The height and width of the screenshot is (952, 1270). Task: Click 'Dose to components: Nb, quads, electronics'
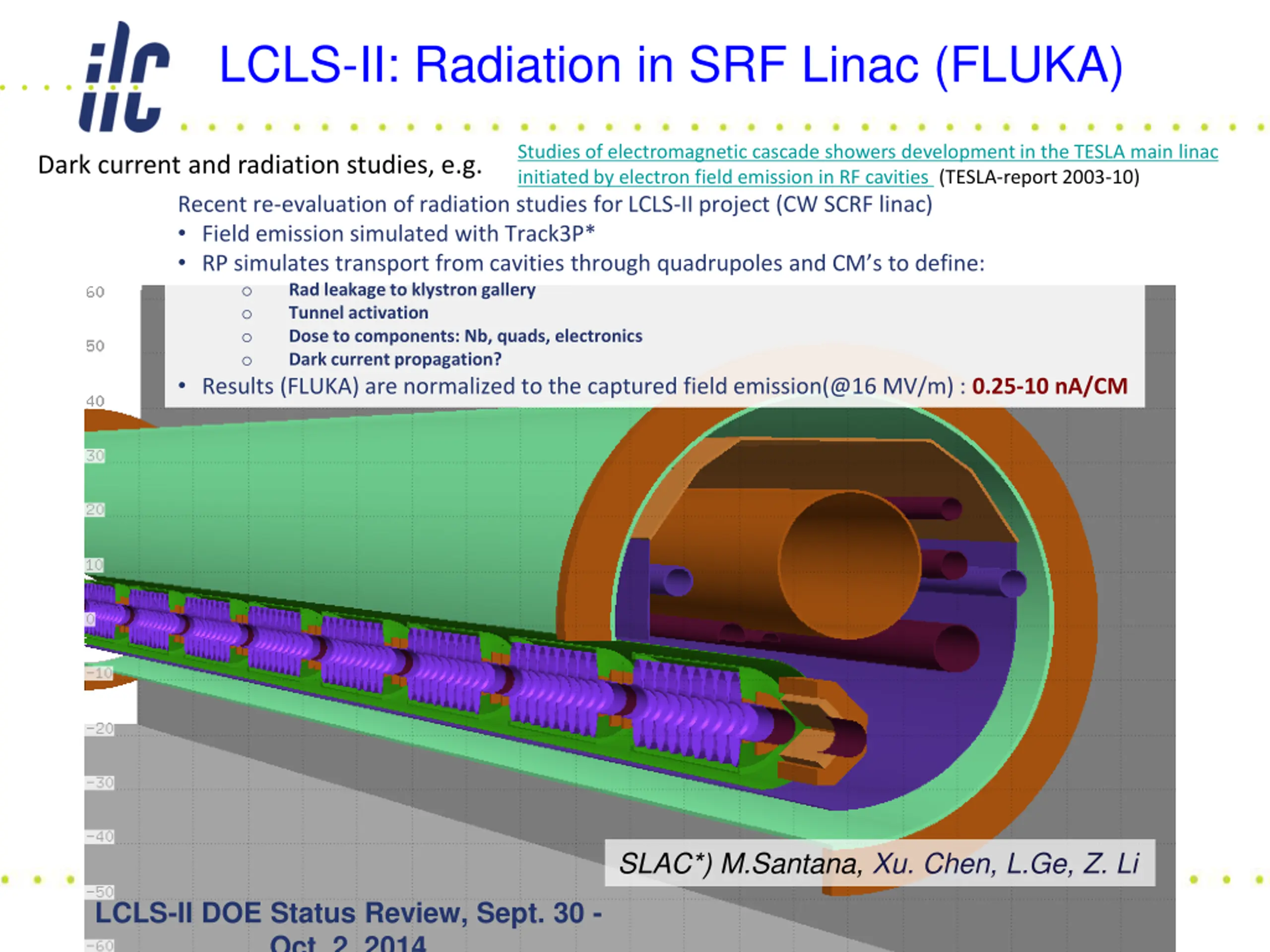coord(466,336)
